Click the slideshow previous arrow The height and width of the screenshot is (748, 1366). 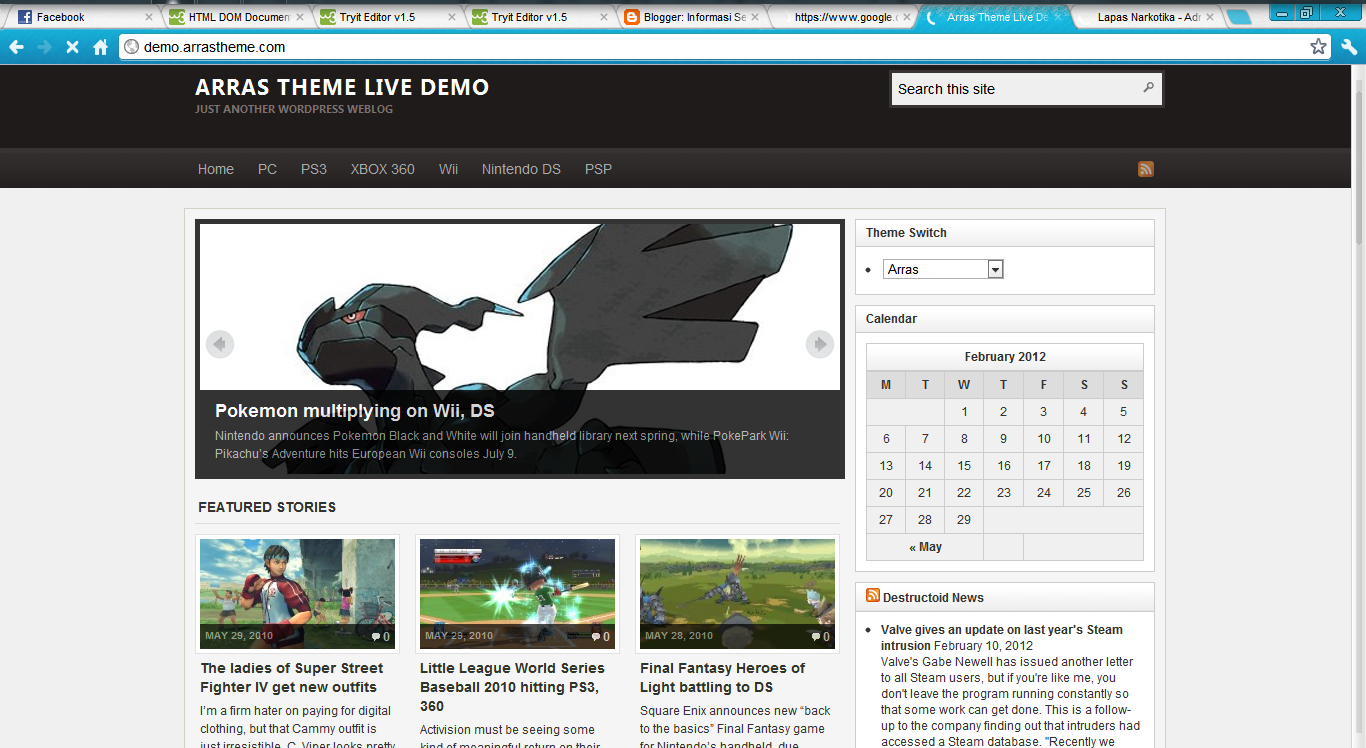tap(219, 344)
